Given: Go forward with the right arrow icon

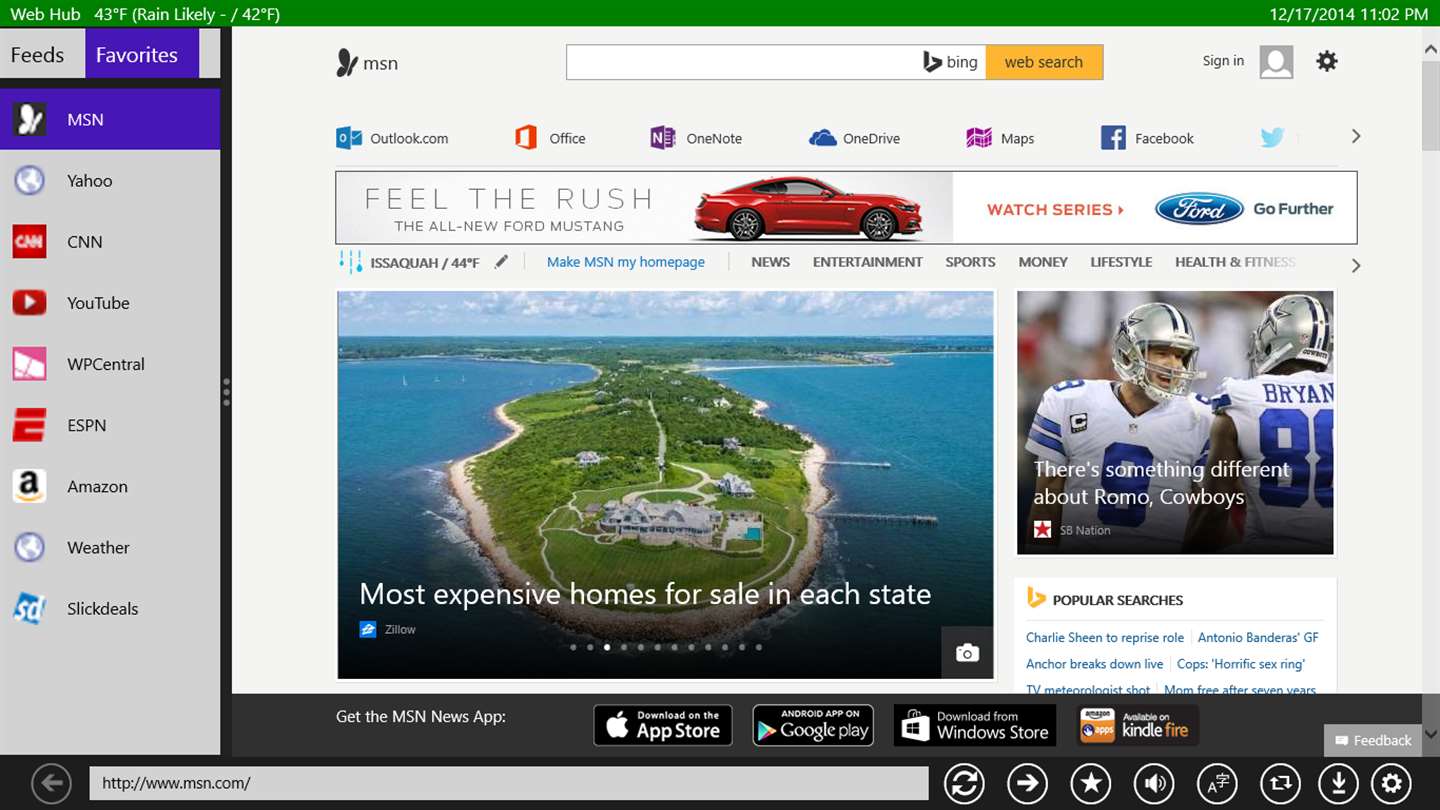Looking at the screenshot, I should pos(1028,783).
